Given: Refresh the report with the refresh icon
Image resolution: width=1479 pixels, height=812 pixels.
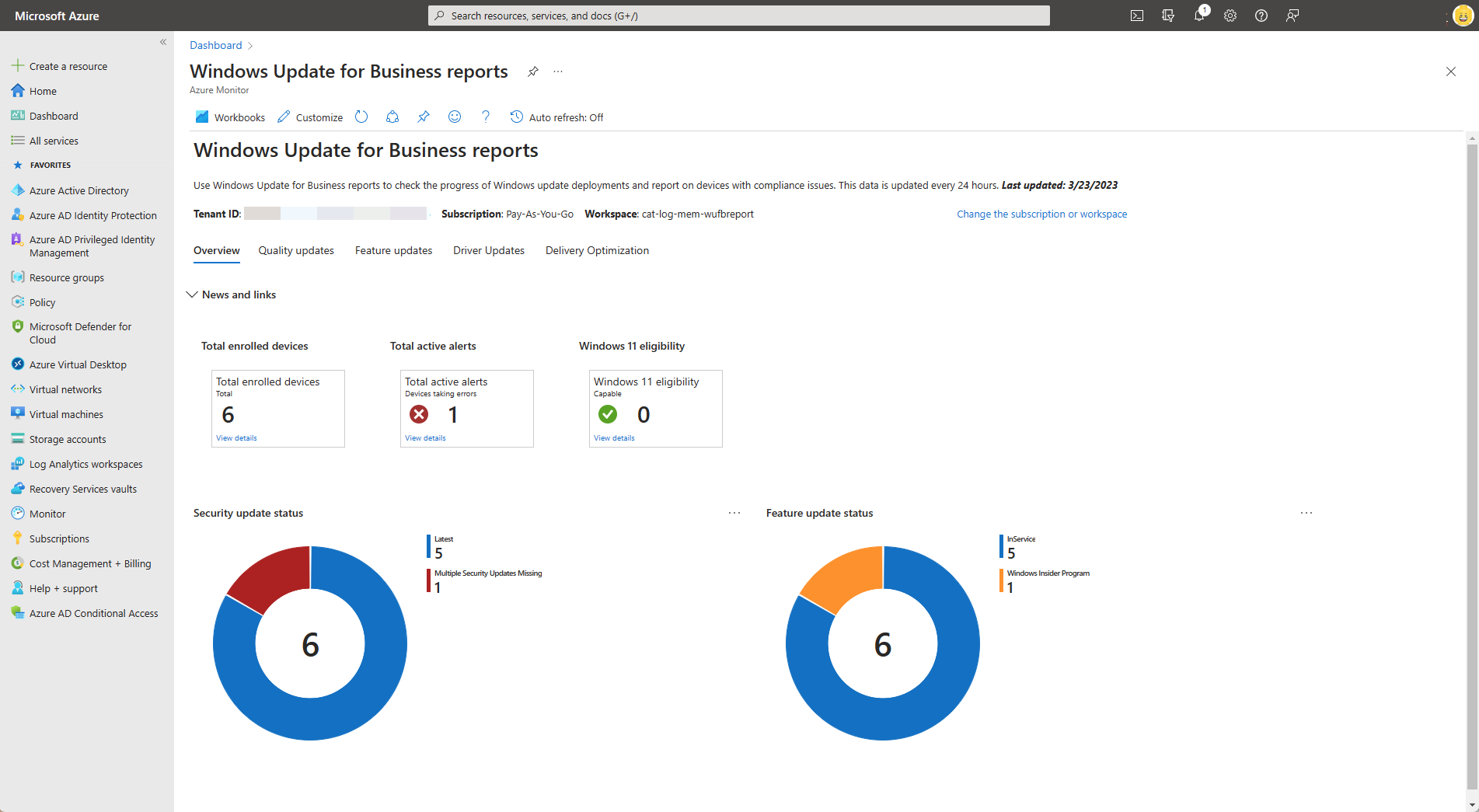Looking at the screenshot, I should tap(361, 117).
